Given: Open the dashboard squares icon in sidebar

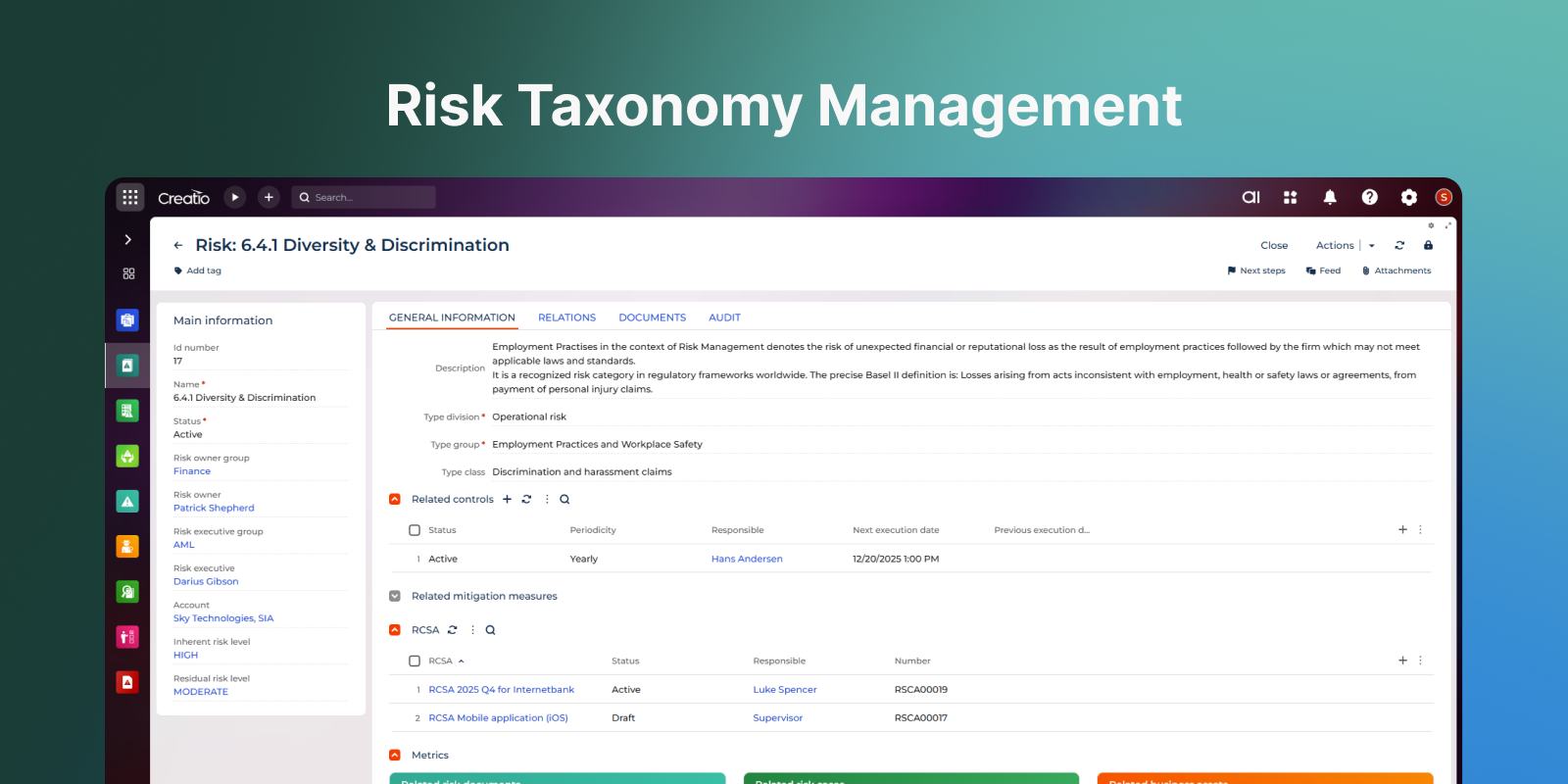Looking at the screenshot, I should pos(128,273).
